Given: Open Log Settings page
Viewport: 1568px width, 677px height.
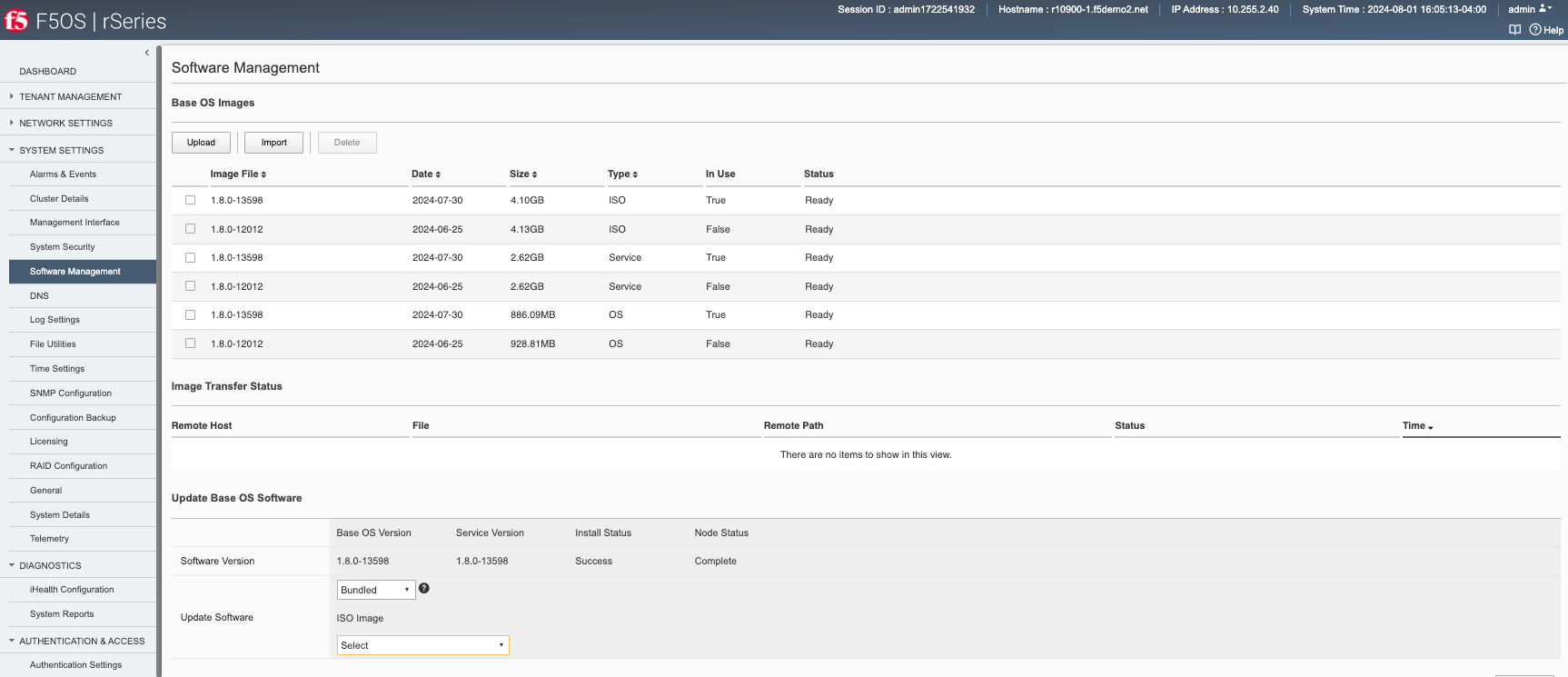Looking at the screenshot, I should (55, 319).
